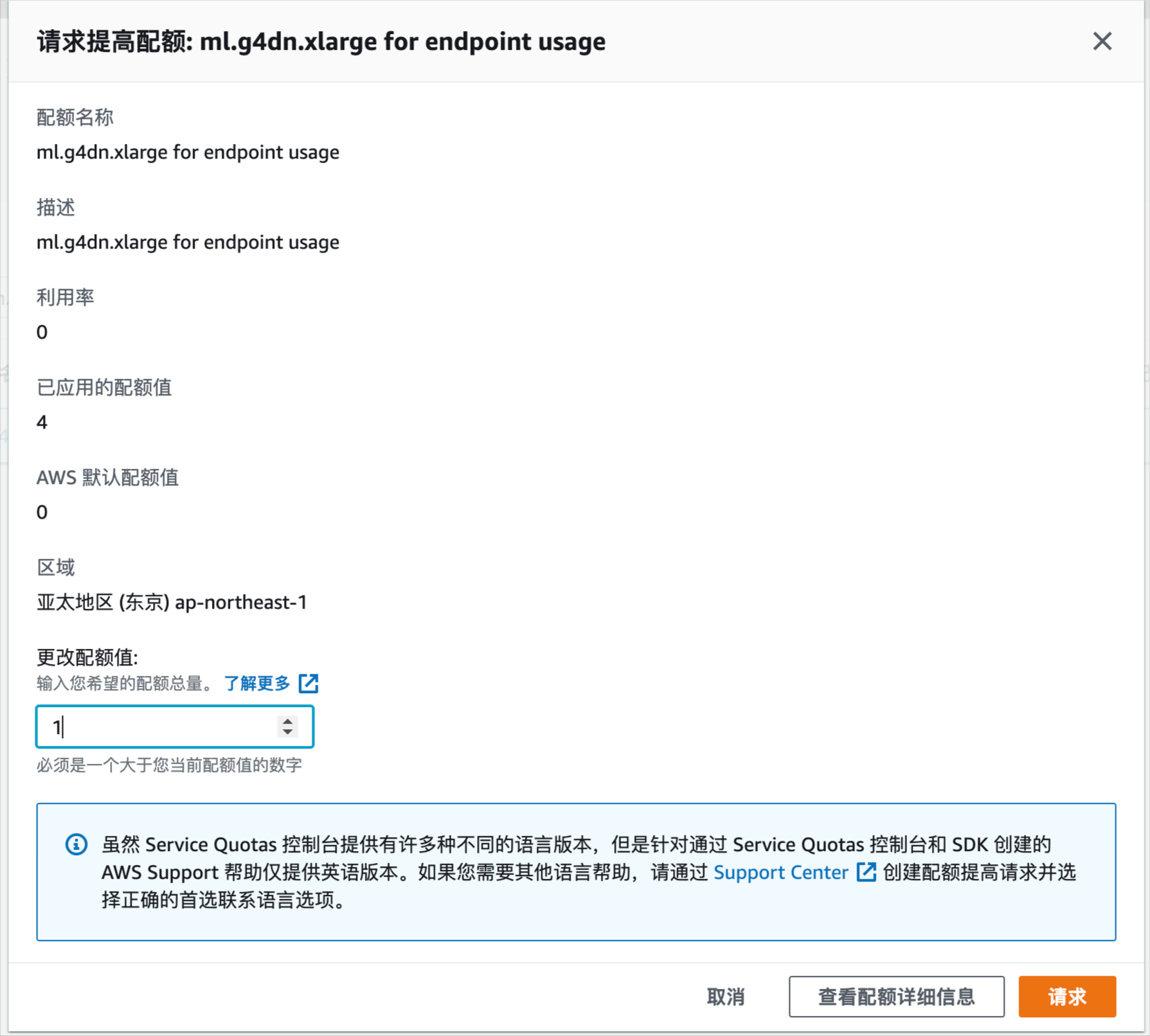Open the 了解更多 learn more link
Screen dimensions: 1150x1036
(257, 684)
